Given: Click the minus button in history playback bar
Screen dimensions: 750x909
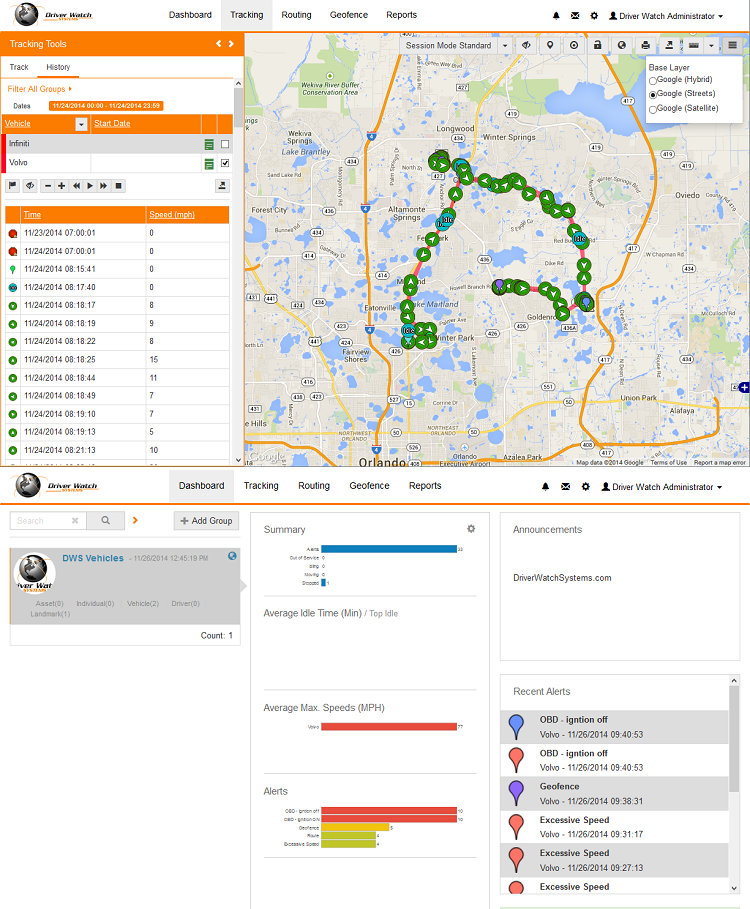Looking at the screenshot, I should click(x=48, y=186).
